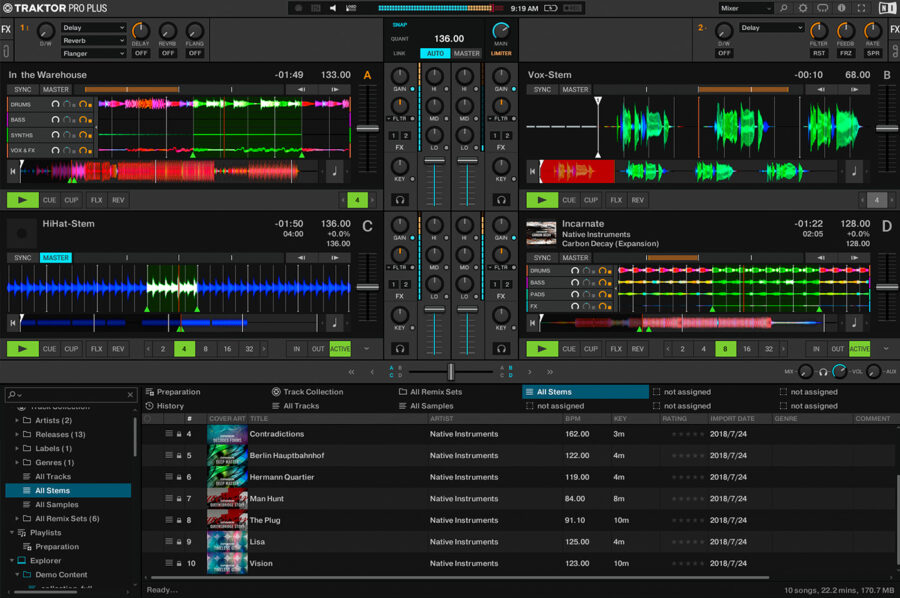Click the search magnifier in the browser
This screenshot has height=598, width=900.
(11, 394)
